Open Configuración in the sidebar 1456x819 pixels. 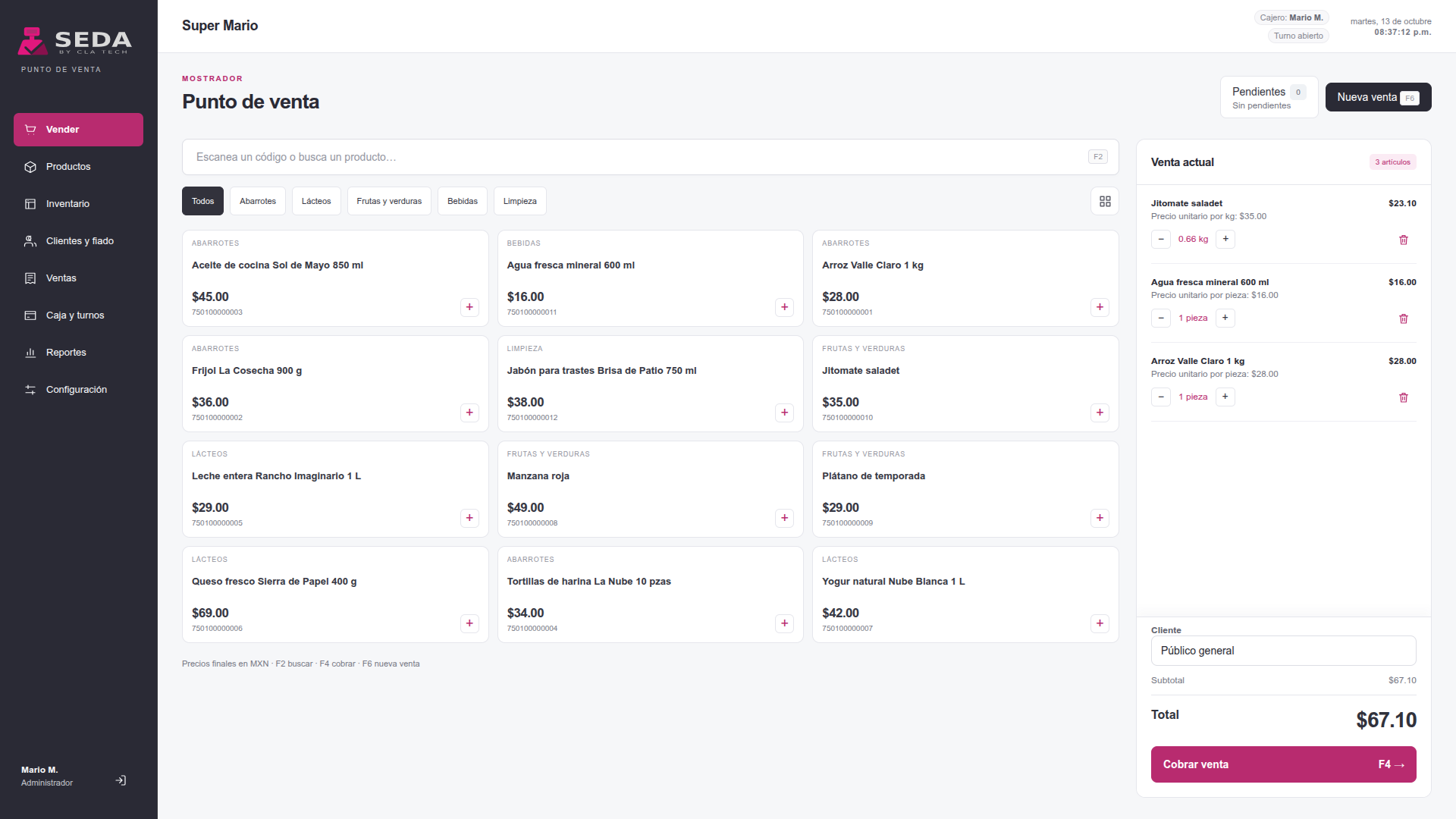coord(78,390)
